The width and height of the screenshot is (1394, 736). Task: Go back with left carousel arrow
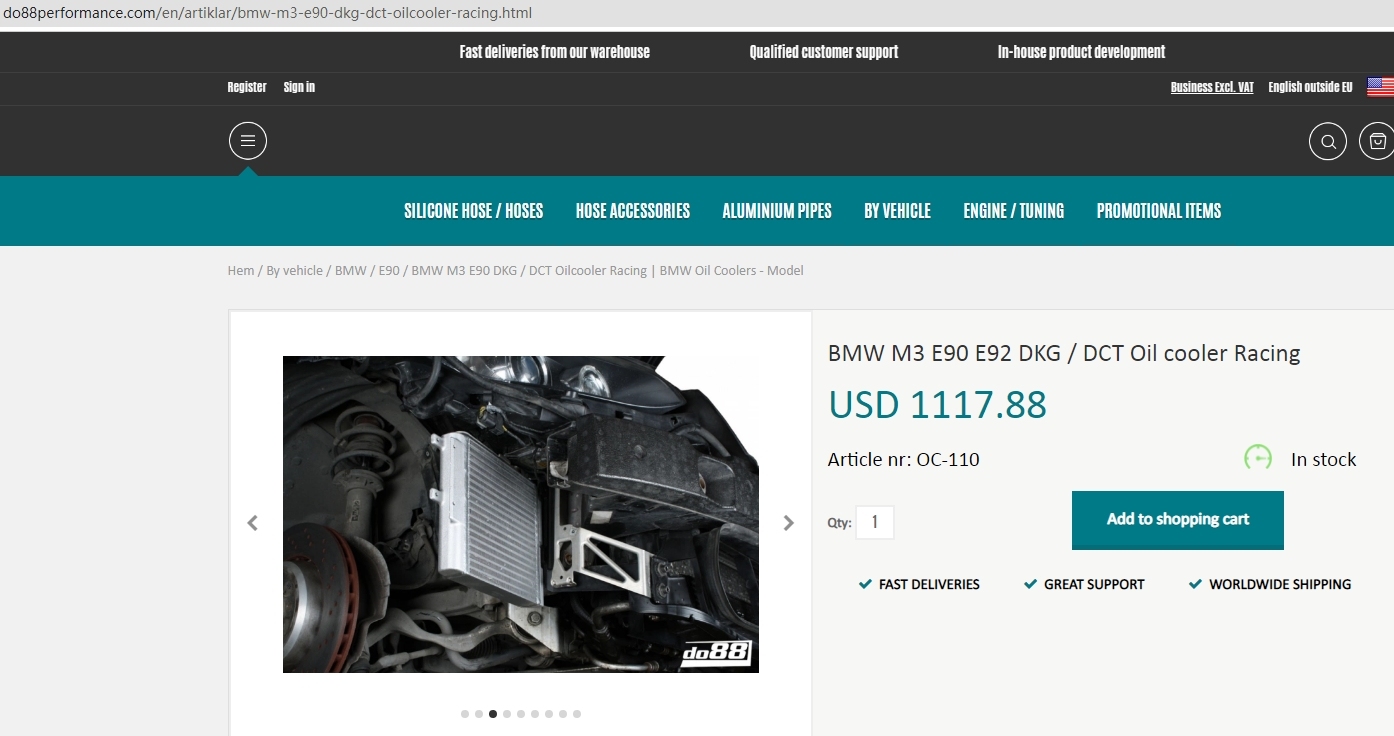click(252, 522)
